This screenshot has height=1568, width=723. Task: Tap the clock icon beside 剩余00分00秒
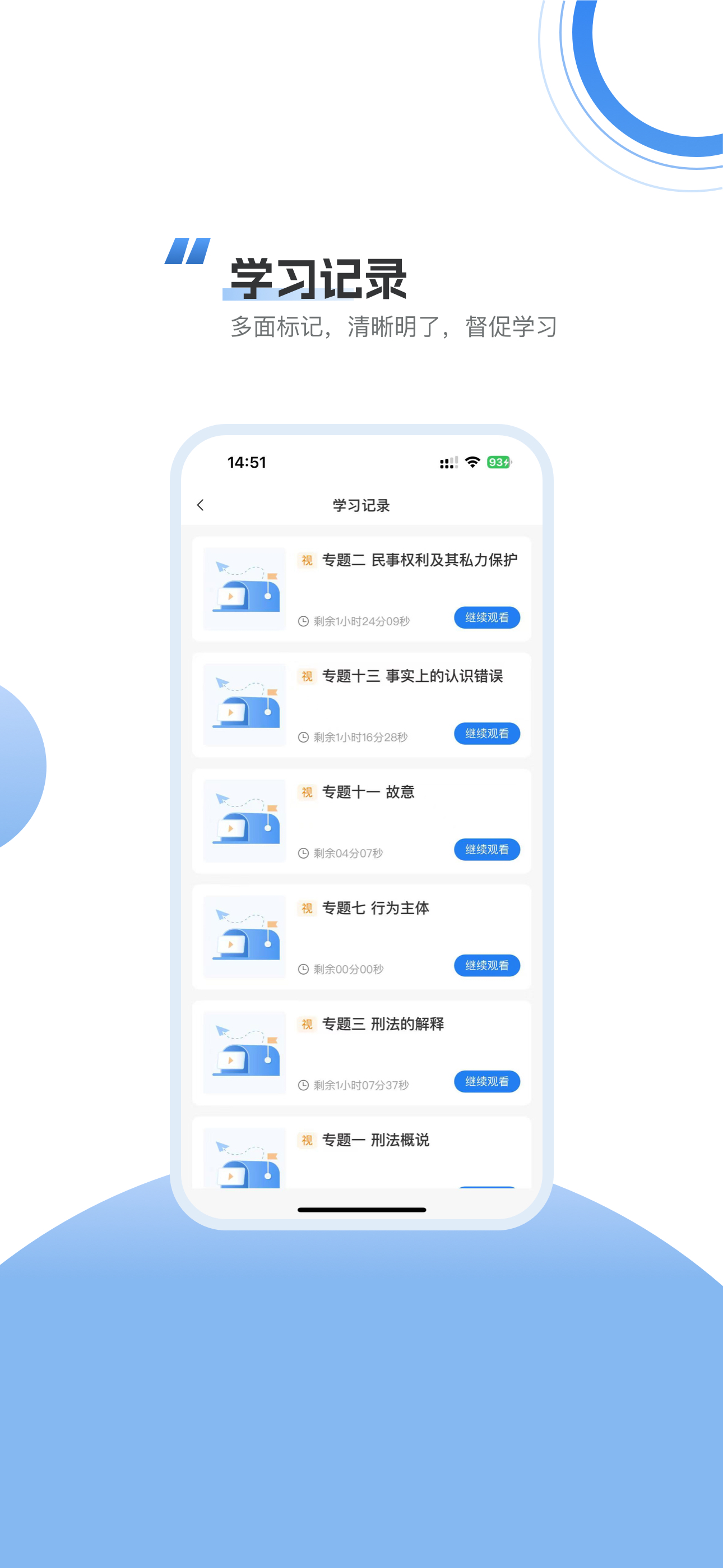[303, 969]
